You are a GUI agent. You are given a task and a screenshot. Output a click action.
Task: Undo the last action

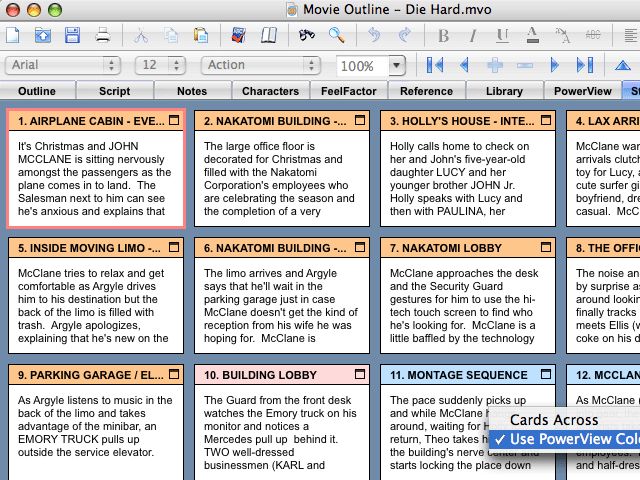pos(374,36)
